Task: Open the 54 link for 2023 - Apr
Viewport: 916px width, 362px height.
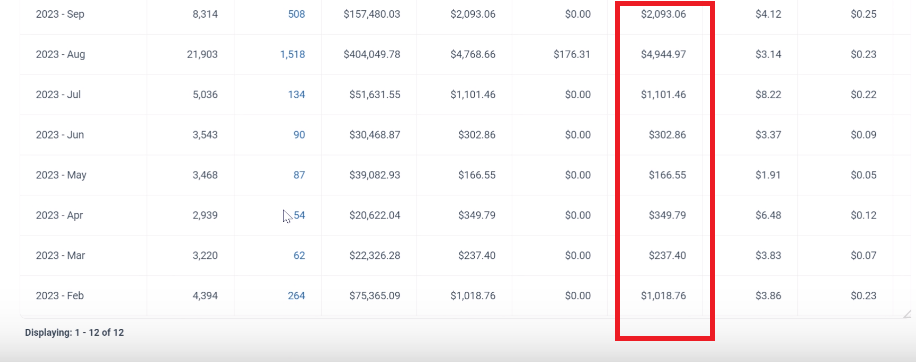Action: [299, 215]
